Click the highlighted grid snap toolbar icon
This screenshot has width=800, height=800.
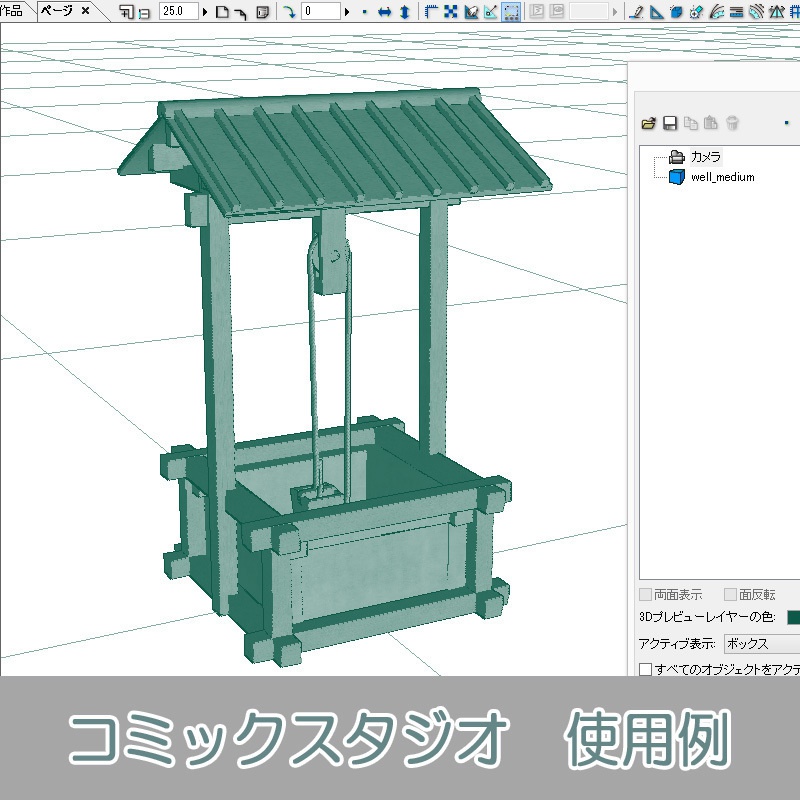click(511, 12)
